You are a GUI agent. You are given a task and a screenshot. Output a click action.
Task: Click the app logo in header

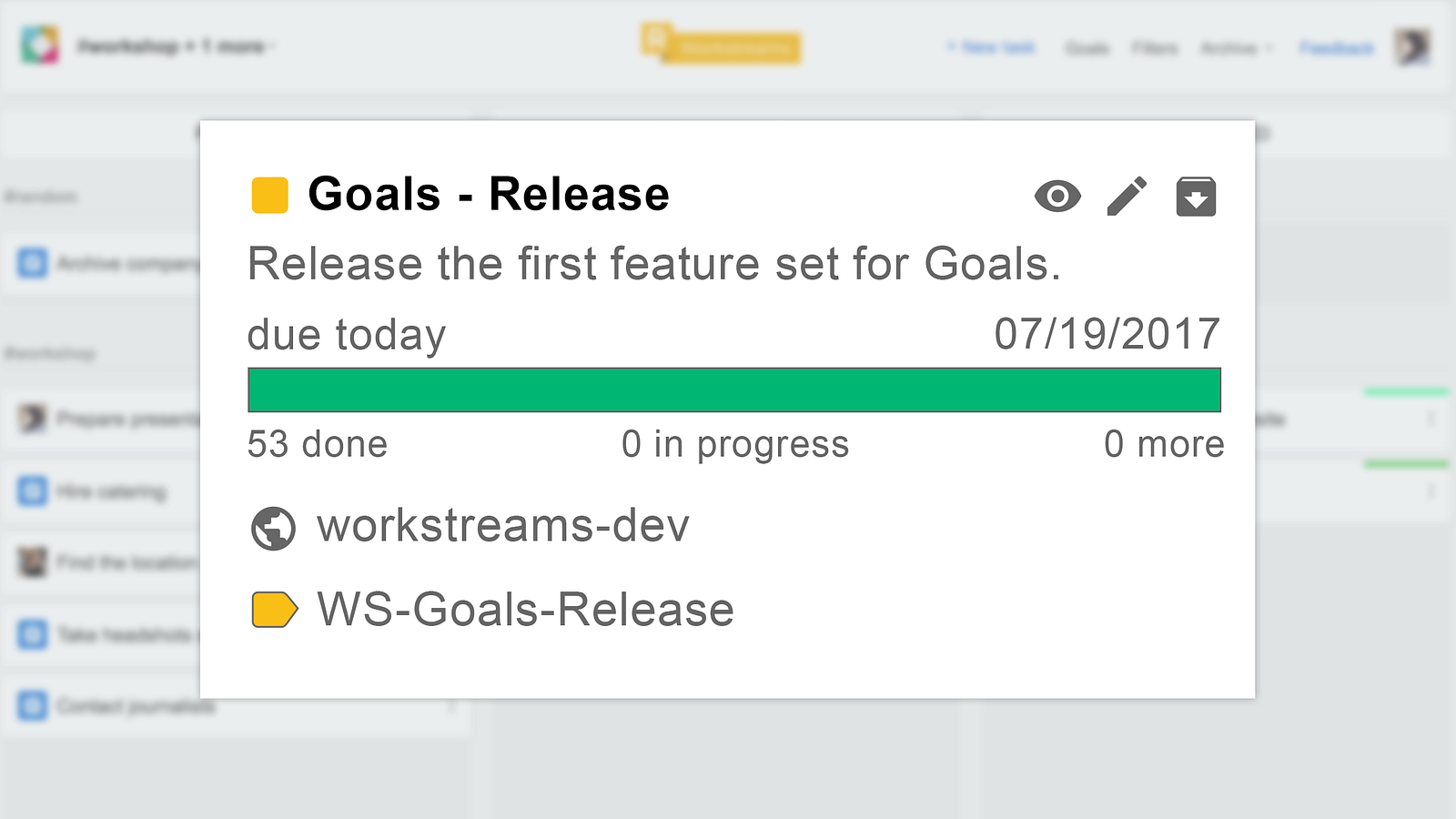click(40, 45)
